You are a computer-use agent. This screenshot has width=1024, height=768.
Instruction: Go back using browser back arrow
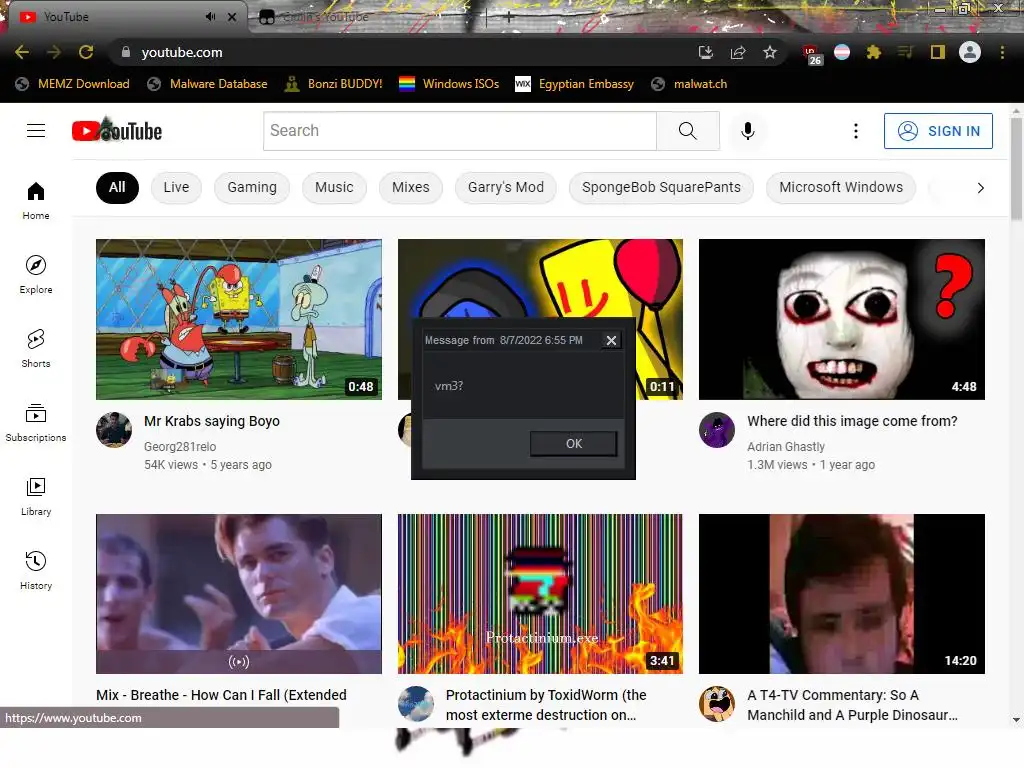click(22, 52)
